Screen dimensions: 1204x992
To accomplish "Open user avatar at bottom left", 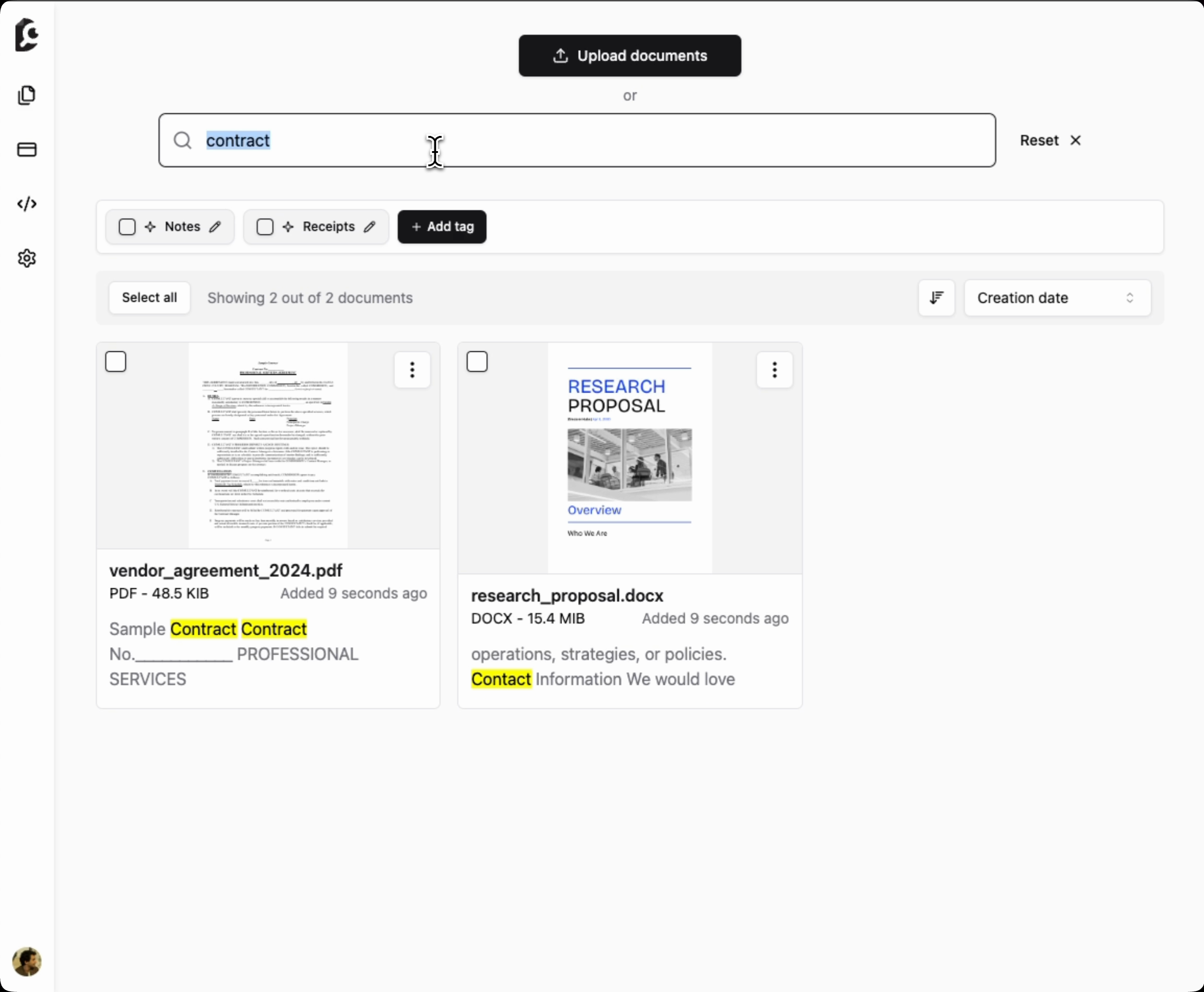I will click(x=27, y=961).
